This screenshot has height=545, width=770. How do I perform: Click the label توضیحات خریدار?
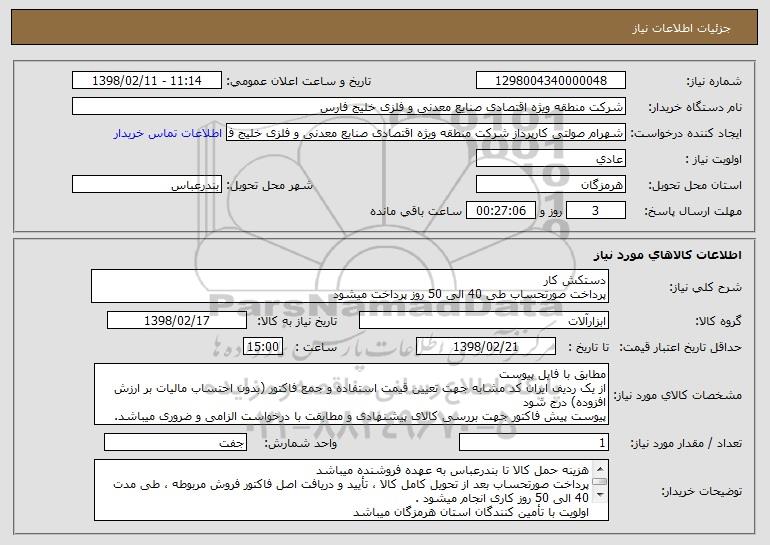(x=702, y=491)
